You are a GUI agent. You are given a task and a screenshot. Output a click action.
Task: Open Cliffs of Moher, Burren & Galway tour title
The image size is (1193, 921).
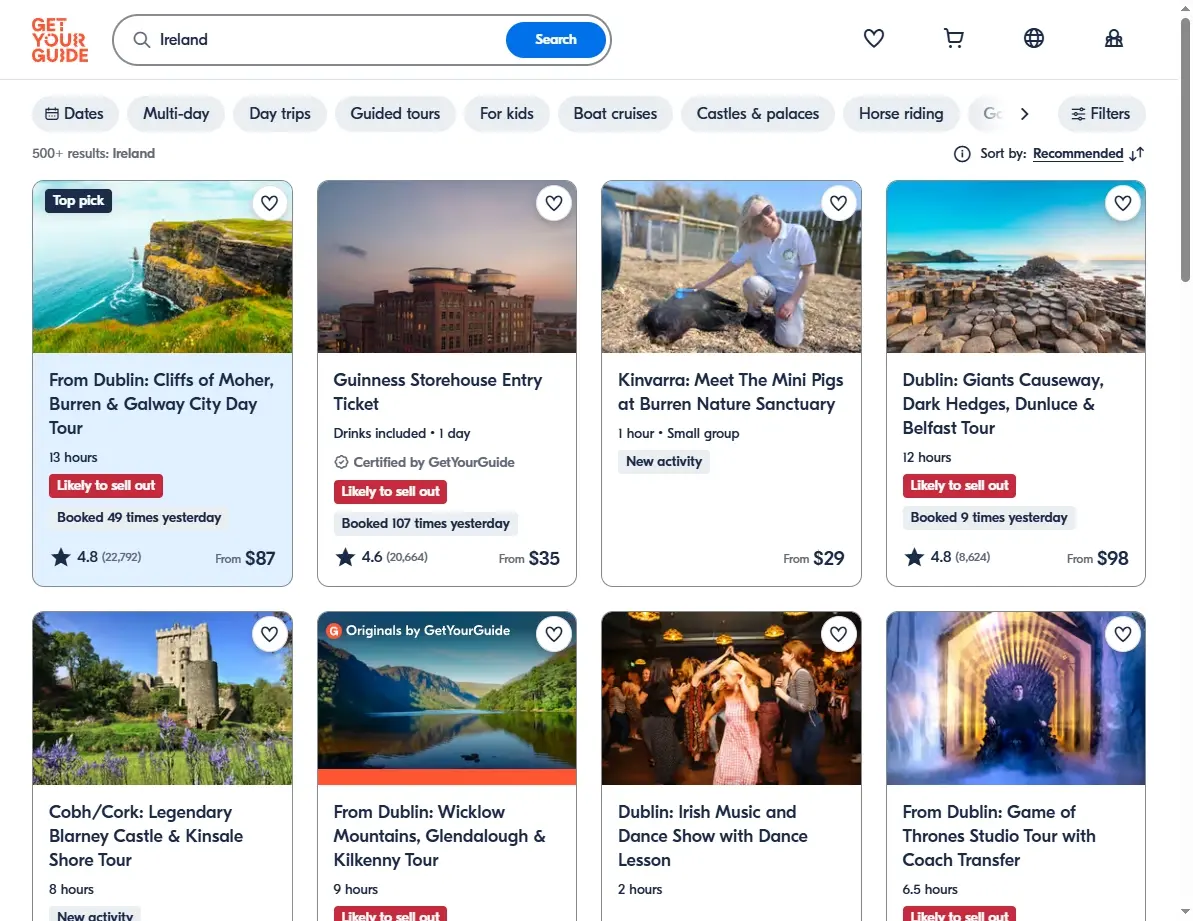pos(161,404)
